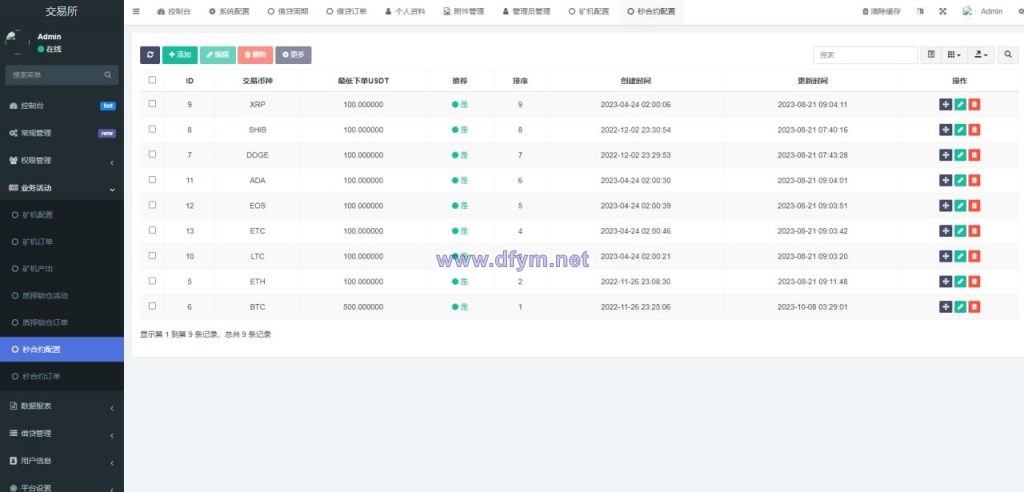Switch to the 矿机配置 tab

[x=589, y=11]
